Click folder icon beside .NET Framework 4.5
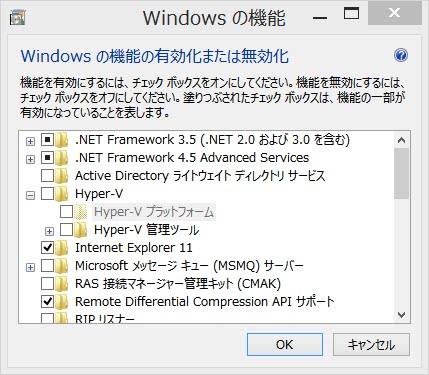Image resolution: width=429 pixels, height=375 pixels. [62, 158]
